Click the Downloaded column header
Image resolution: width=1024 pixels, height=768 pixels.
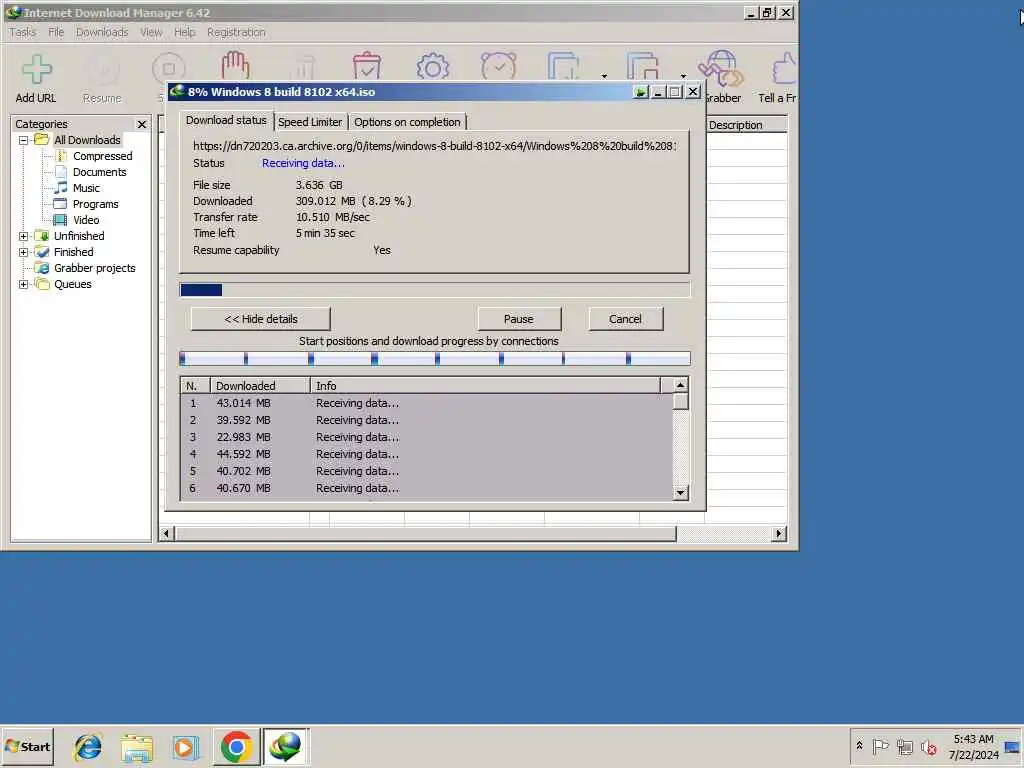[x=260, y=386]
